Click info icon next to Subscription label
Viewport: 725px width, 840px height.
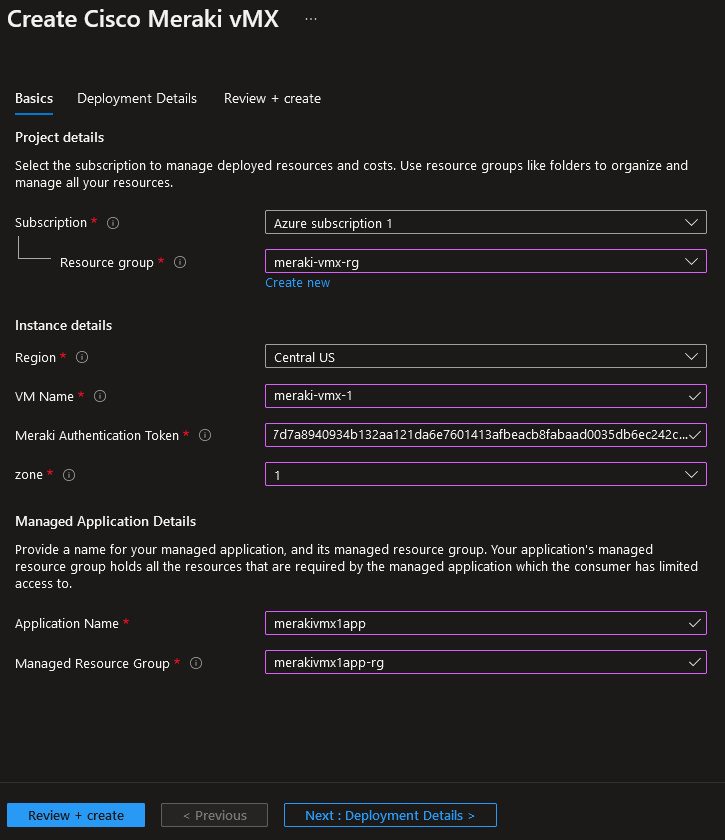(113, 223)
